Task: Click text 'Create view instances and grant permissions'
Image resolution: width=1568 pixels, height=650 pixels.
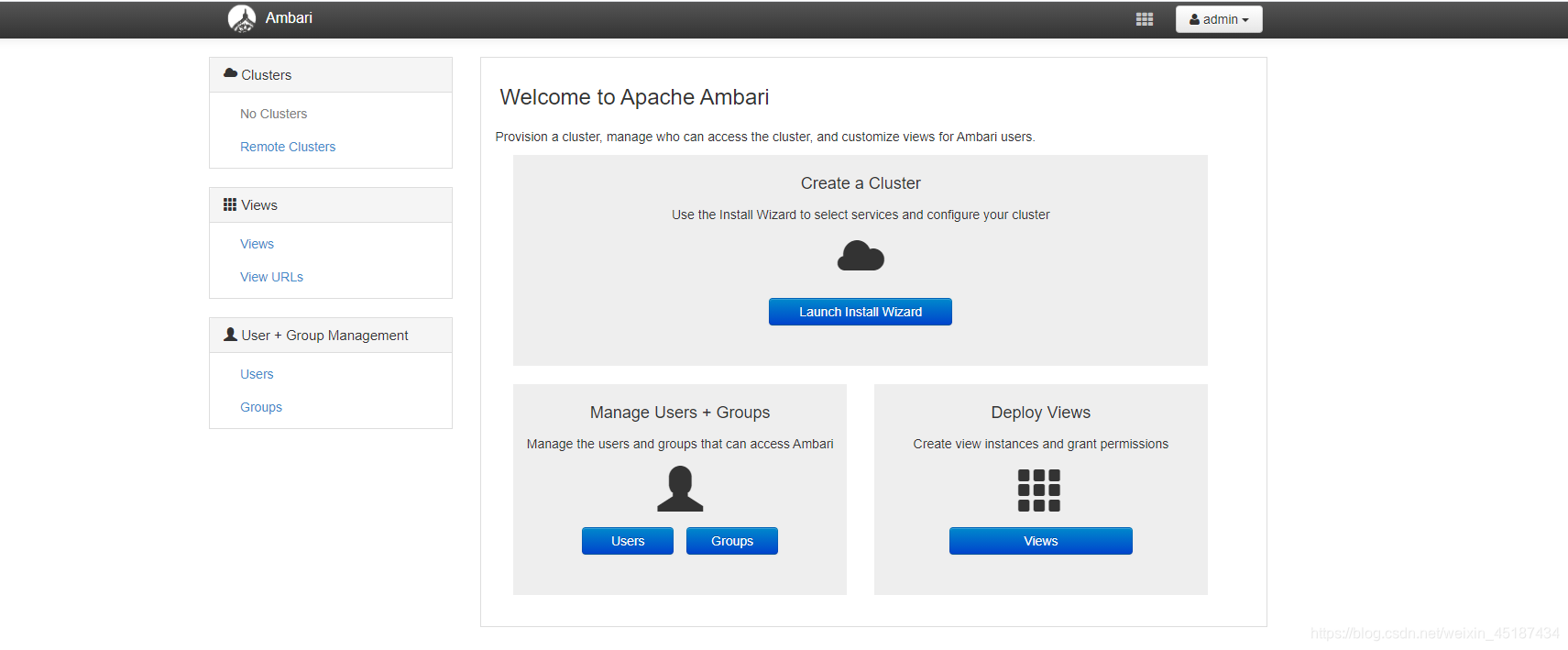Action: [x=1041, y=444]
